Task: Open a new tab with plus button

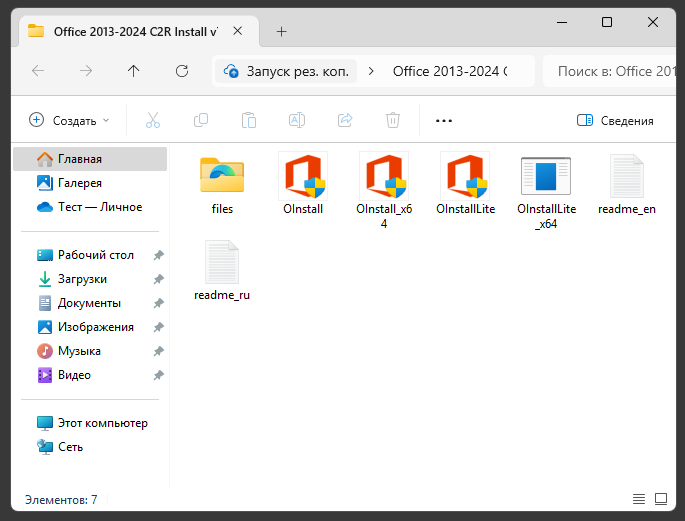Action: pos(281,31)
